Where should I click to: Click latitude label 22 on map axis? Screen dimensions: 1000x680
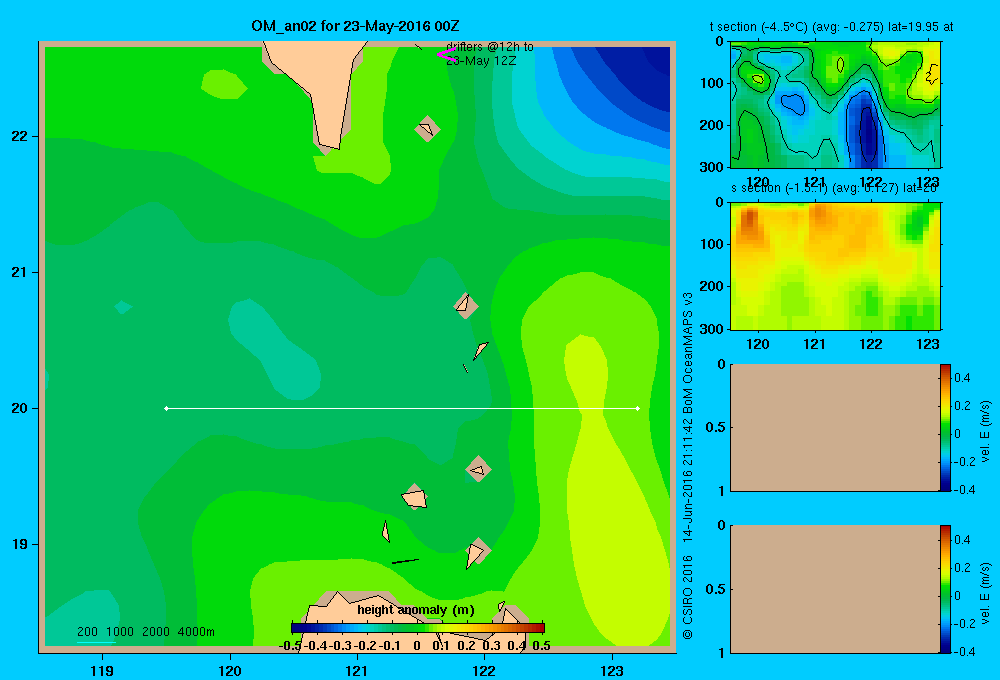pos(20,136)
